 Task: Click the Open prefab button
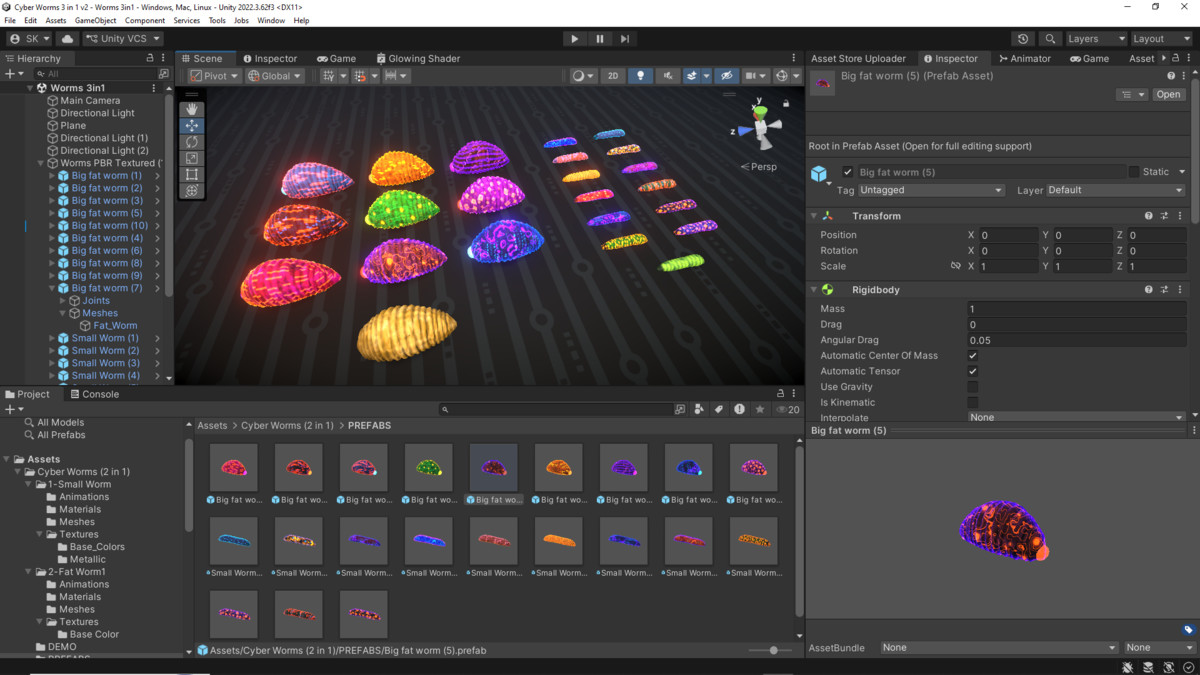[x=1168, y=94]
